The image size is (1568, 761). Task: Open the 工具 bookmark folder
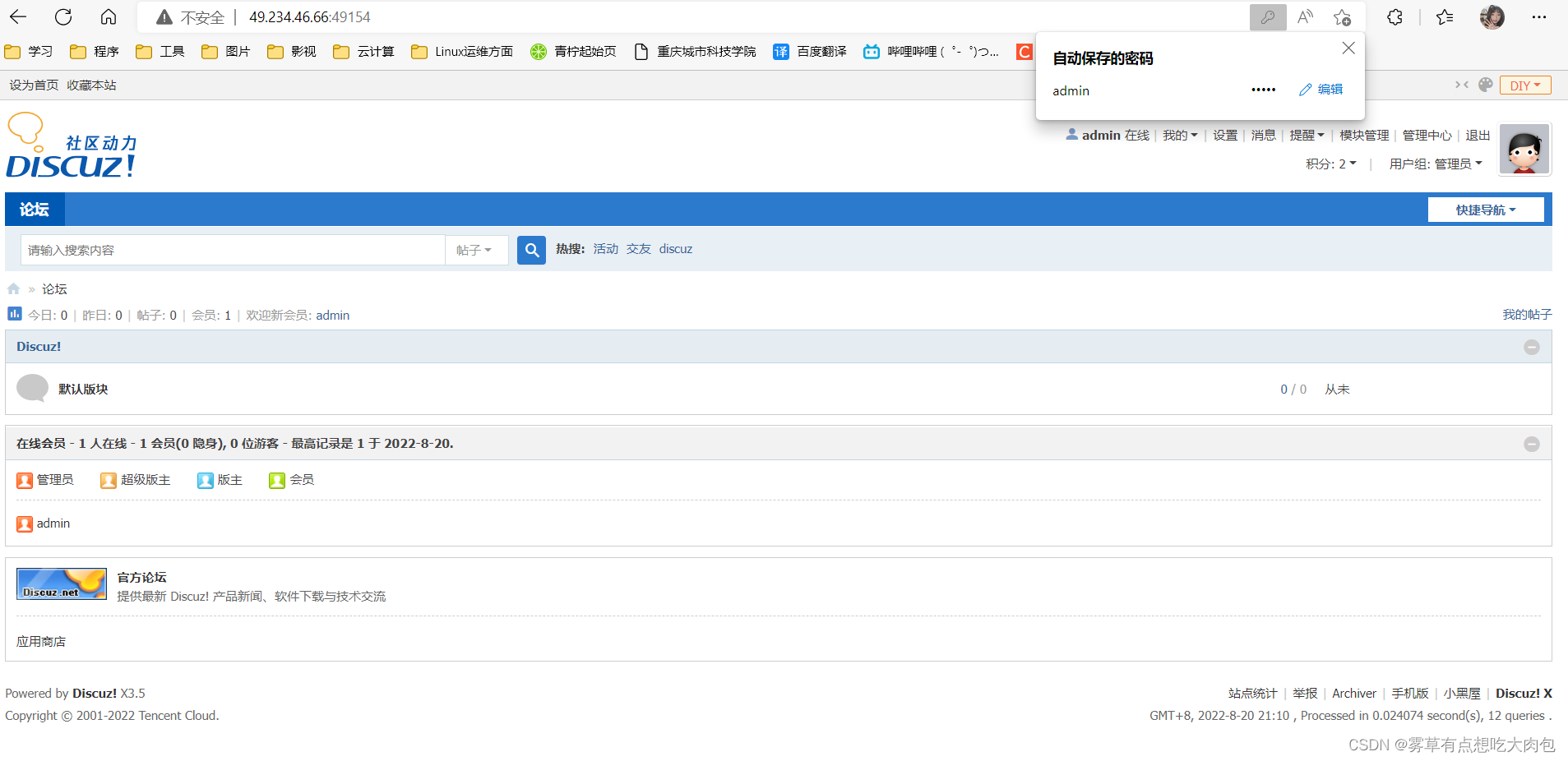click(x=160, y=52)
